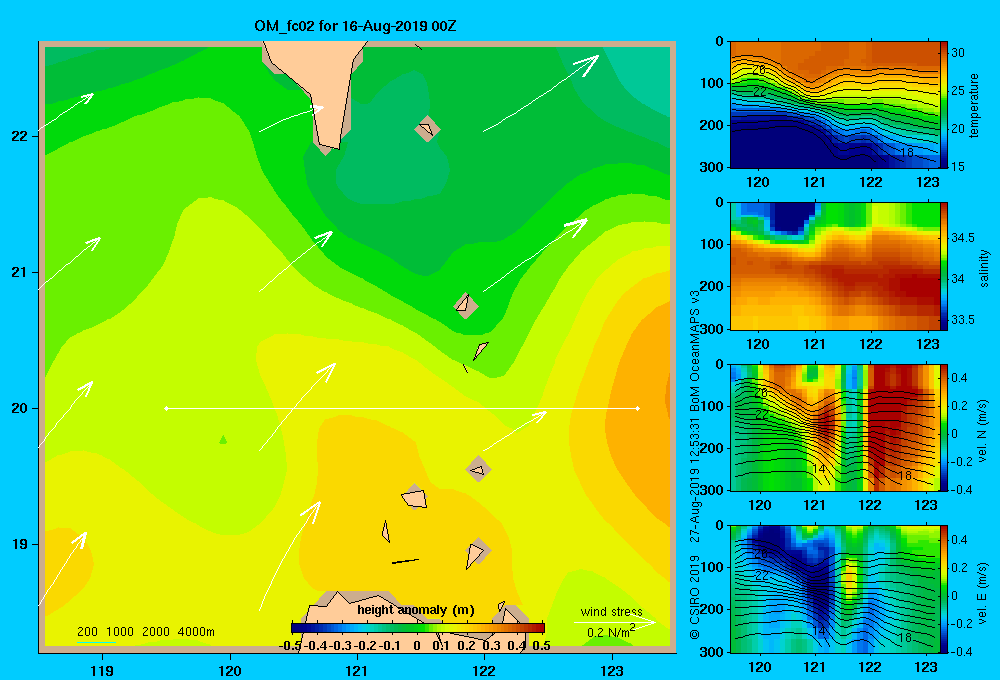
Task: Click the west endpoint of the transect line
Action: point(166,408)
